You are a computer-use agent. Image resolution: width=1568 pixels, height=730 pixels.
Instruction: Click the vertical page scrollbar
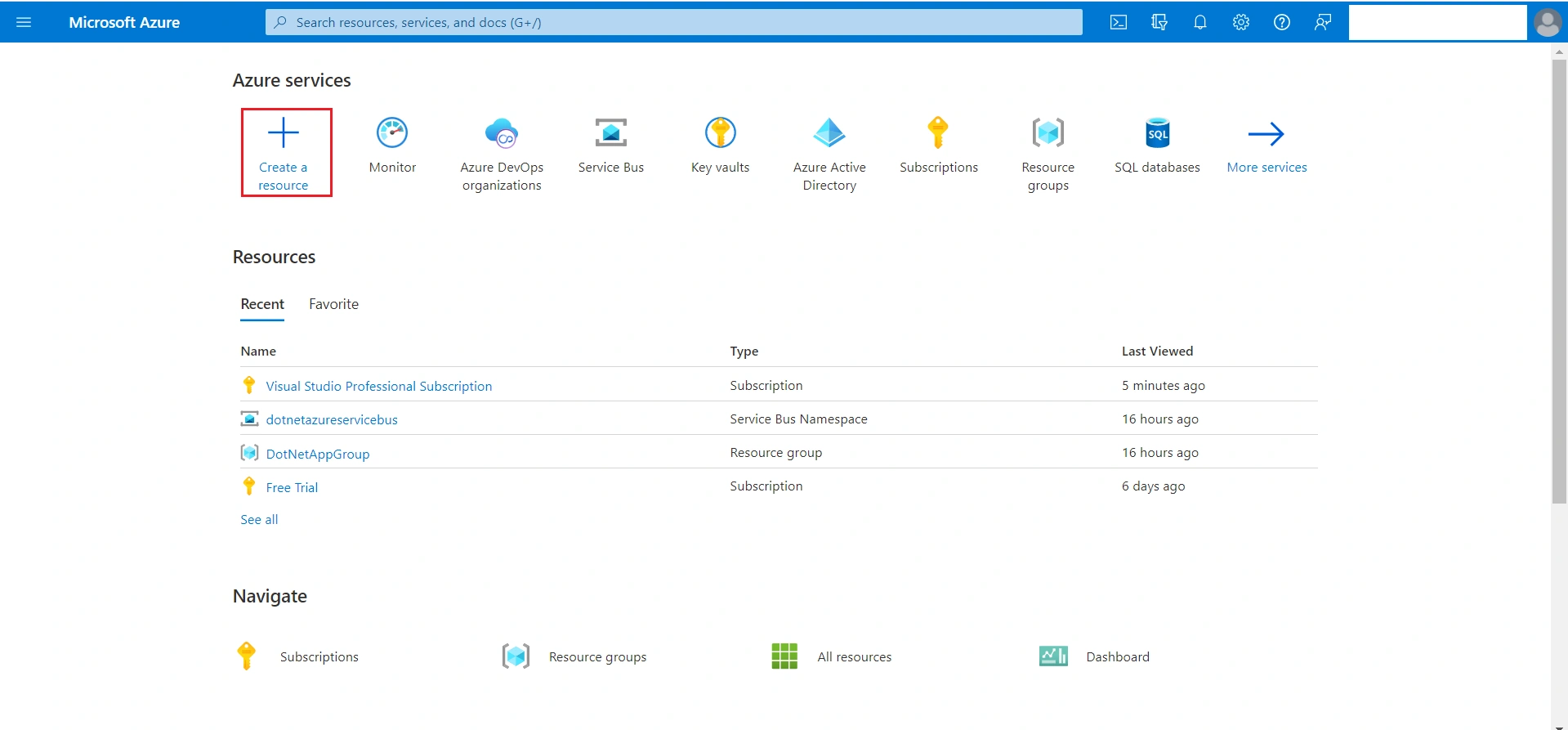1559,282
